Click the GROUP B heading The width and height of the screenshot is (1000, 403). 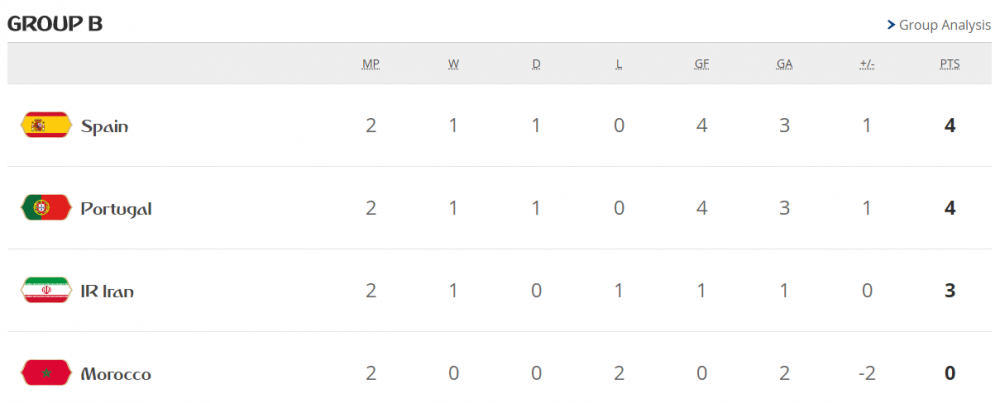[x=55, y=24]
